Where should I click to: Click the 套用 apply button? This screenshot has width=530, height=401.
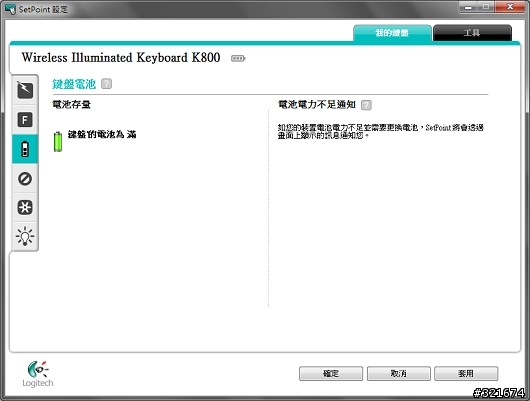click(x=466, y=374)
